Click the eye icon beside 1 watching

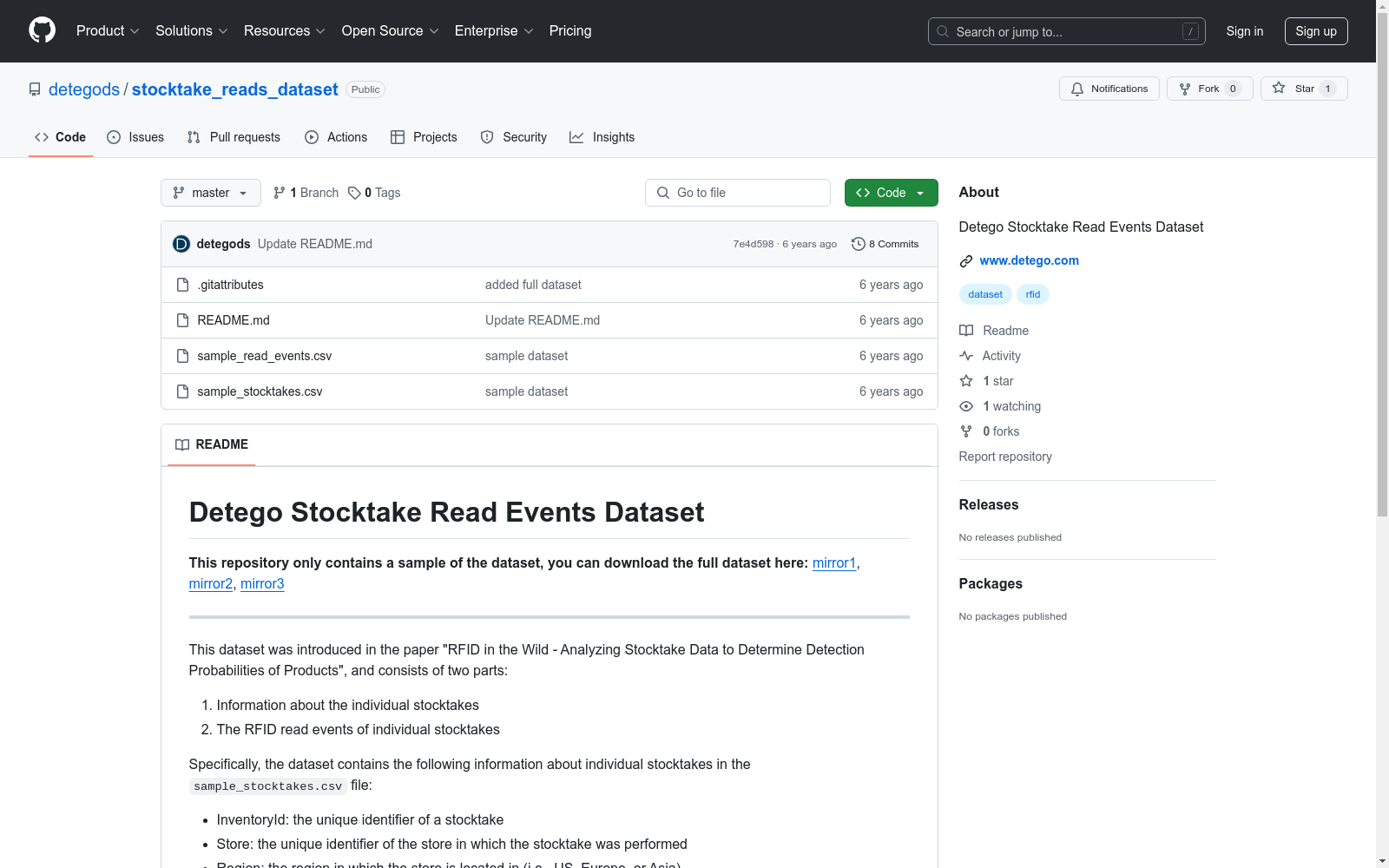click(966, 406)
